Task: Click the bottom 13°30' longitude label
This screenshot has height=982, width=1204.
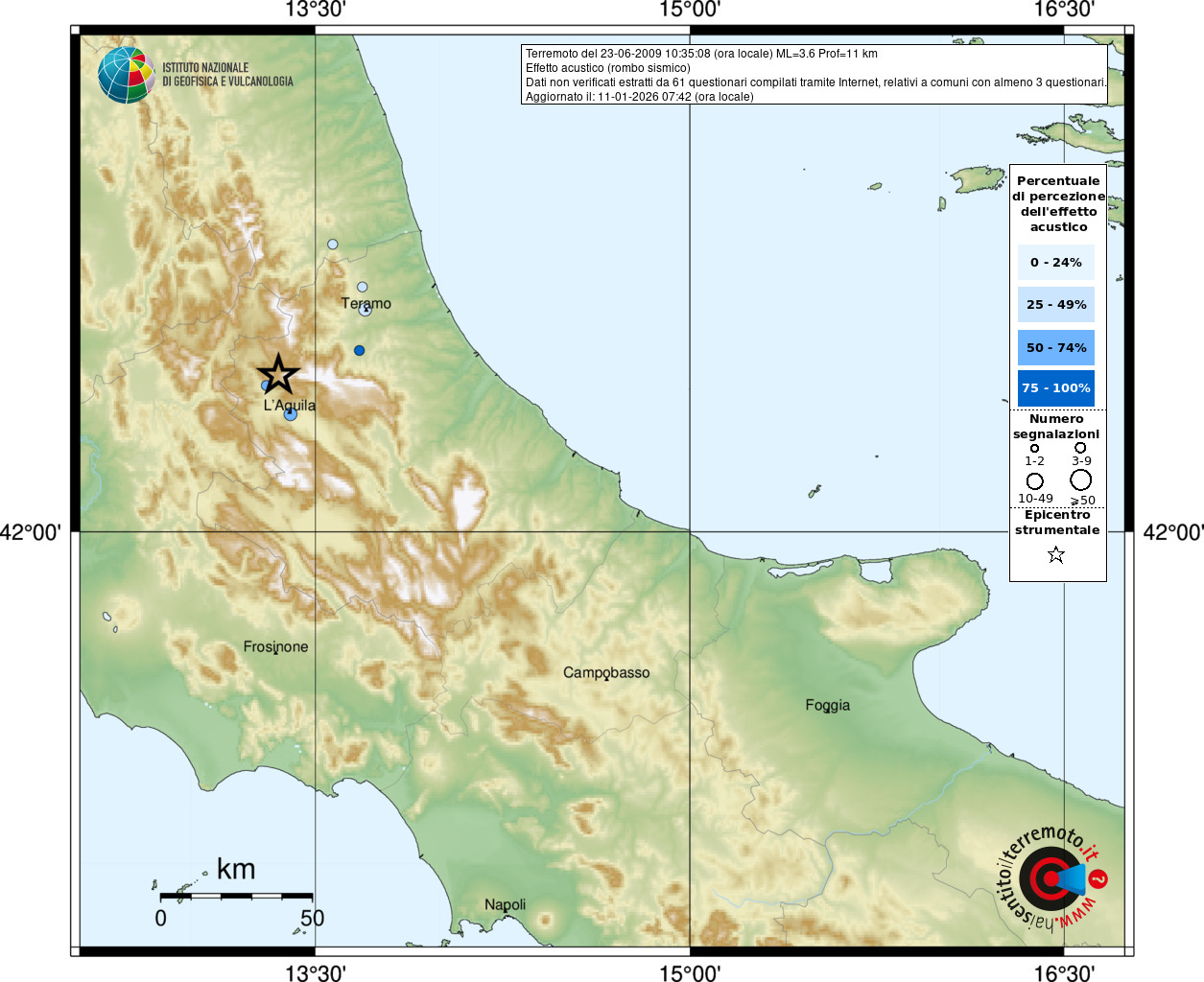Action: [x=316, y=973]
